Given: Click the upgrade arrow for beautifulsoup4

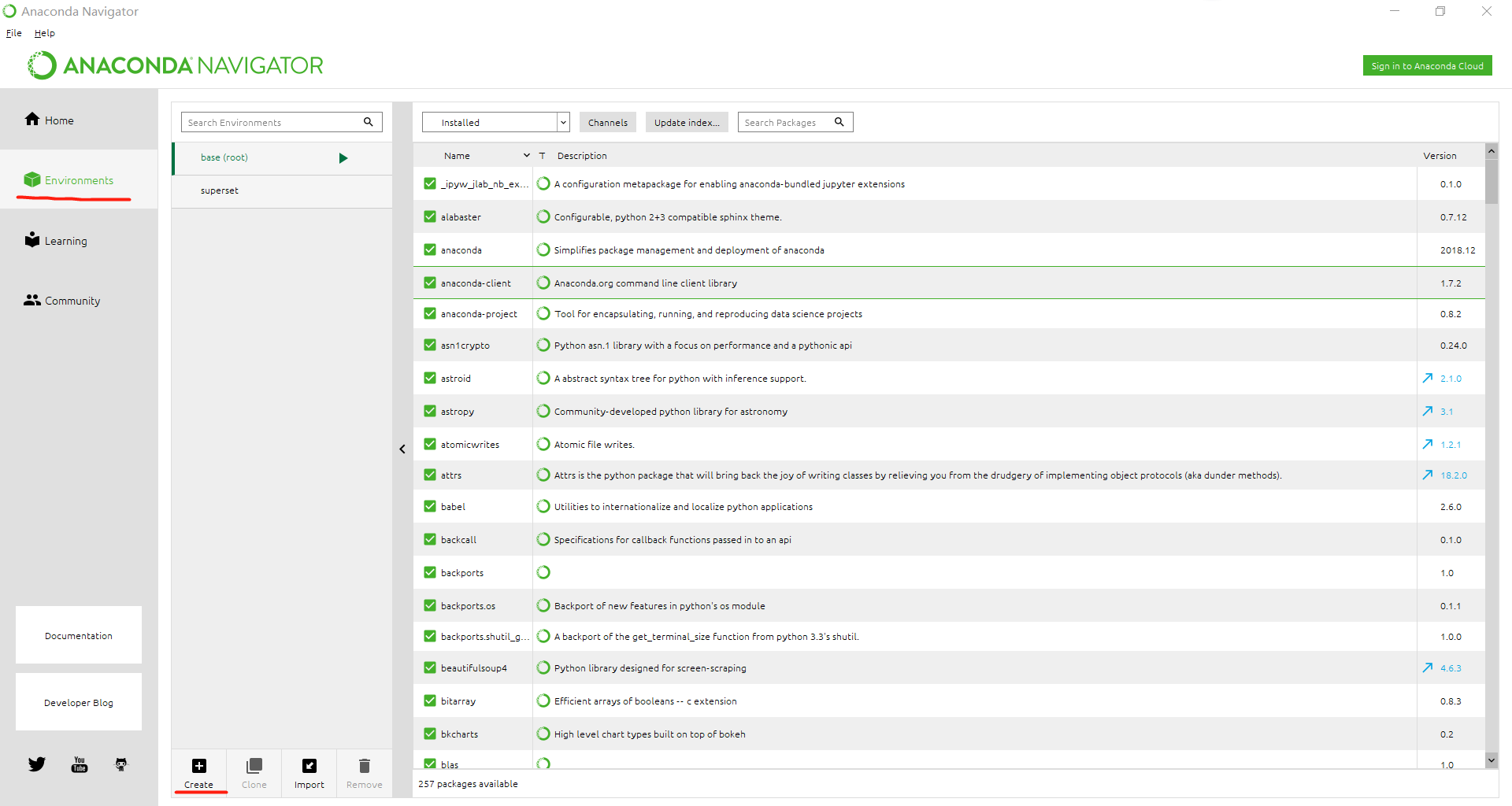Looking at the screenshot, I should tap(1428, 667).
